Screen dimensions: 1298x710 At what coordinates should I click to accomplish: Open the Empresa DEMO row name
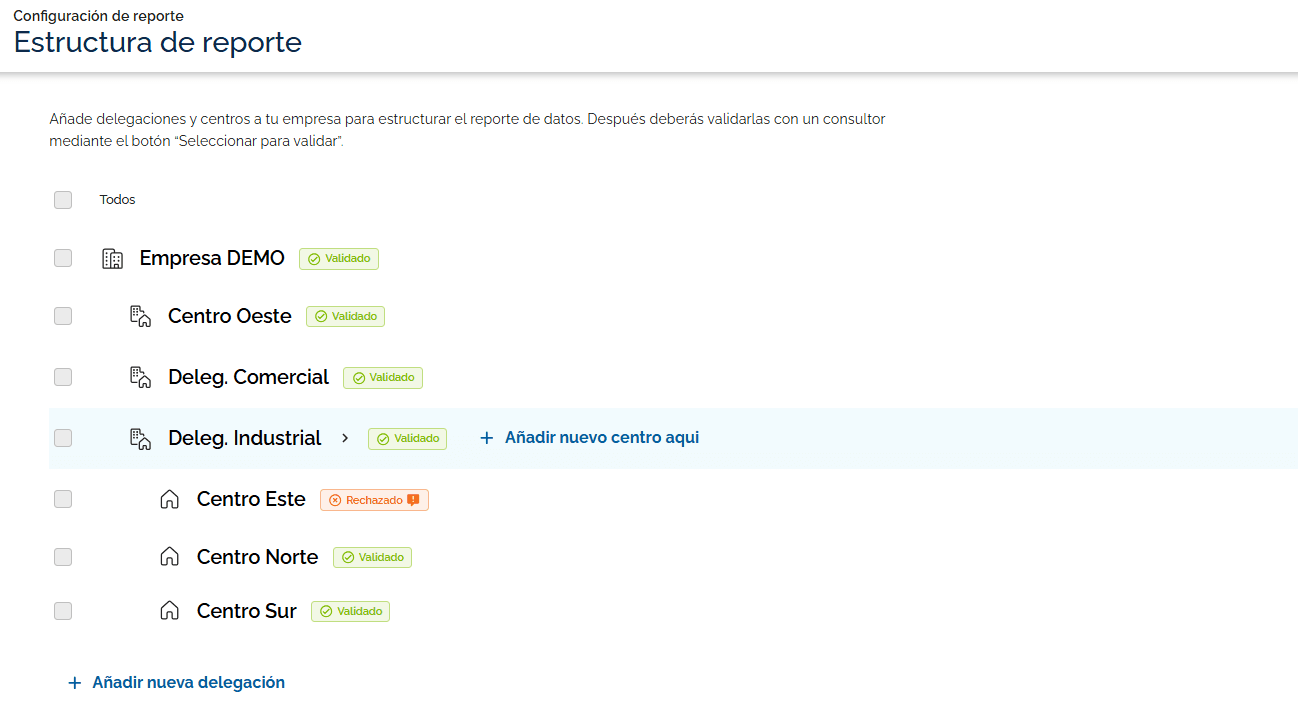[212, 258]
